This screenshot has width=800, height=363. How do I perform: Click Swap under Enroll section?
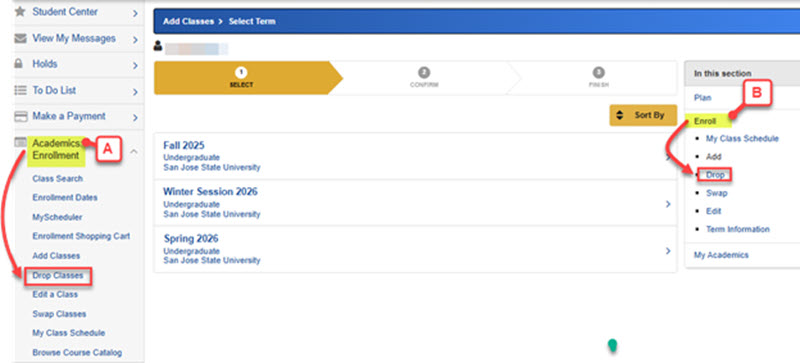(x=717, y=193)
